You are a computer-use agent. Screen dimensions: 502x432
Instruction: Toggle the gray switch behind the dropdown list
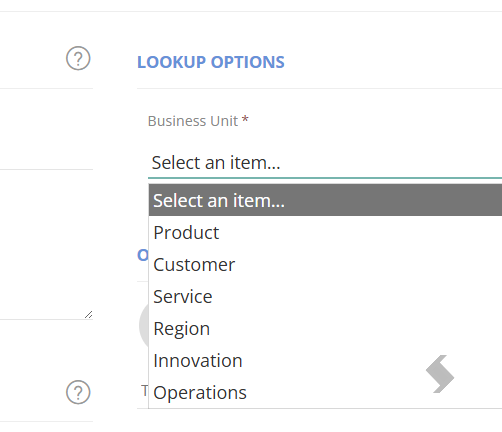(x=144, y=325)
